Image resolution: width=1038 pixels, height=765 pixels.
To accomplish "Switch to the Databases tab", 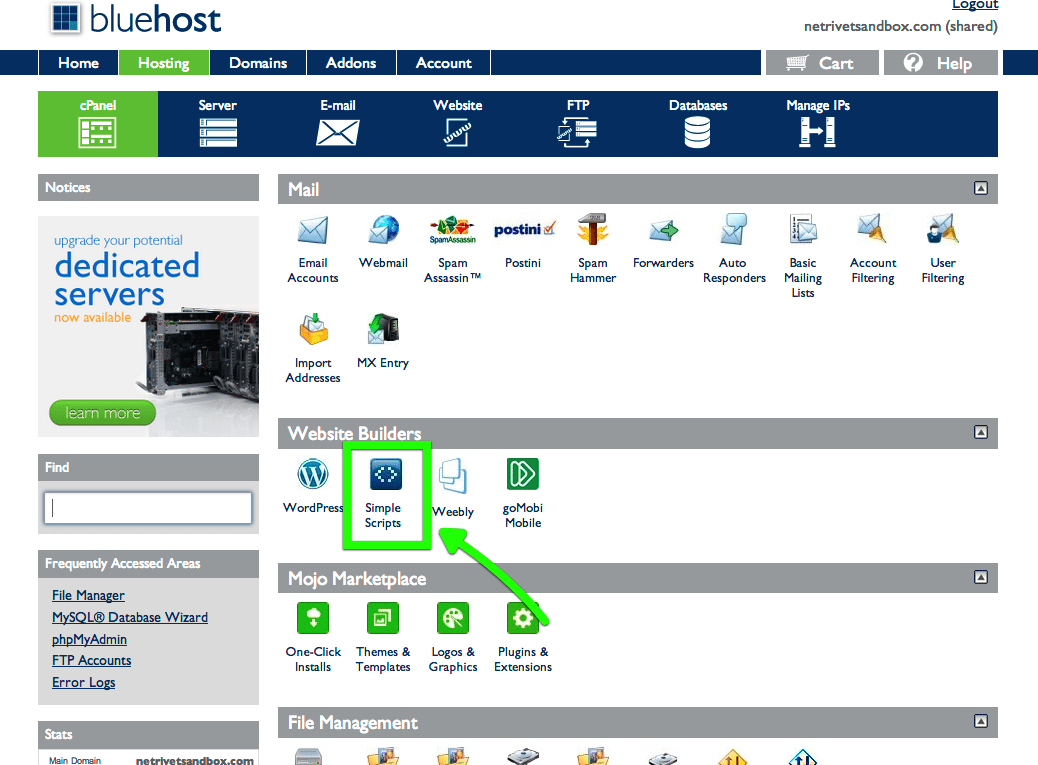I will coord(698,124).
